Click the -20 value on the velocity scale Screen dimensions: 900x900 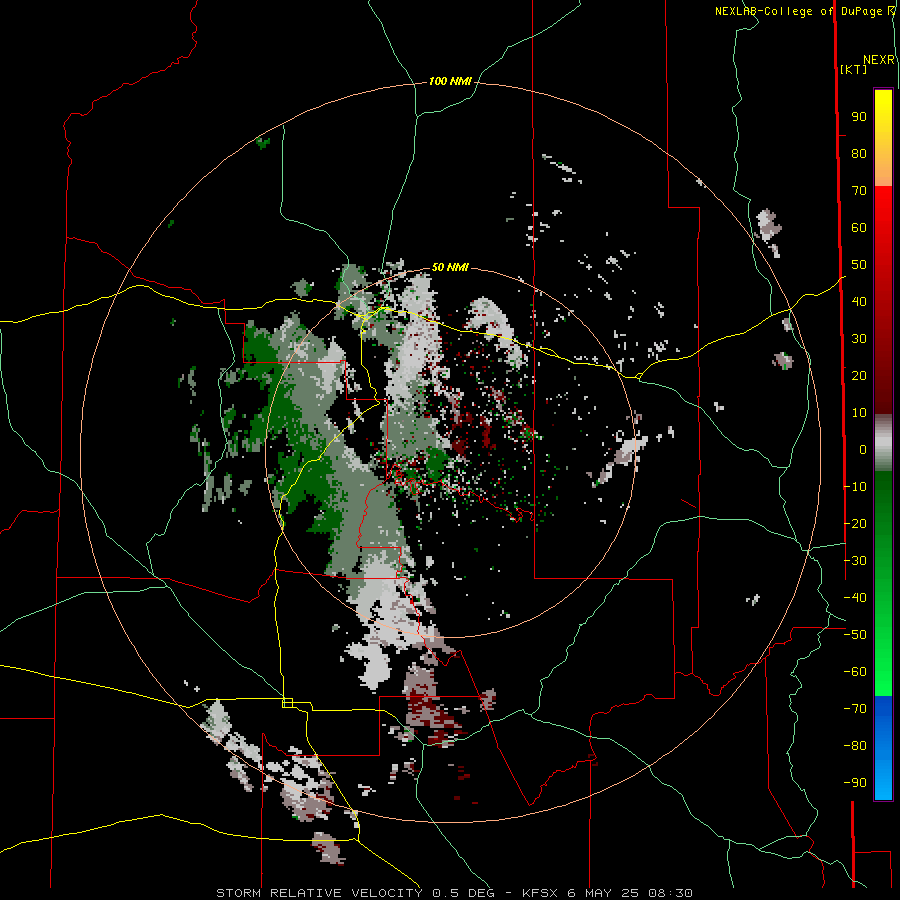tap(855, 523)
